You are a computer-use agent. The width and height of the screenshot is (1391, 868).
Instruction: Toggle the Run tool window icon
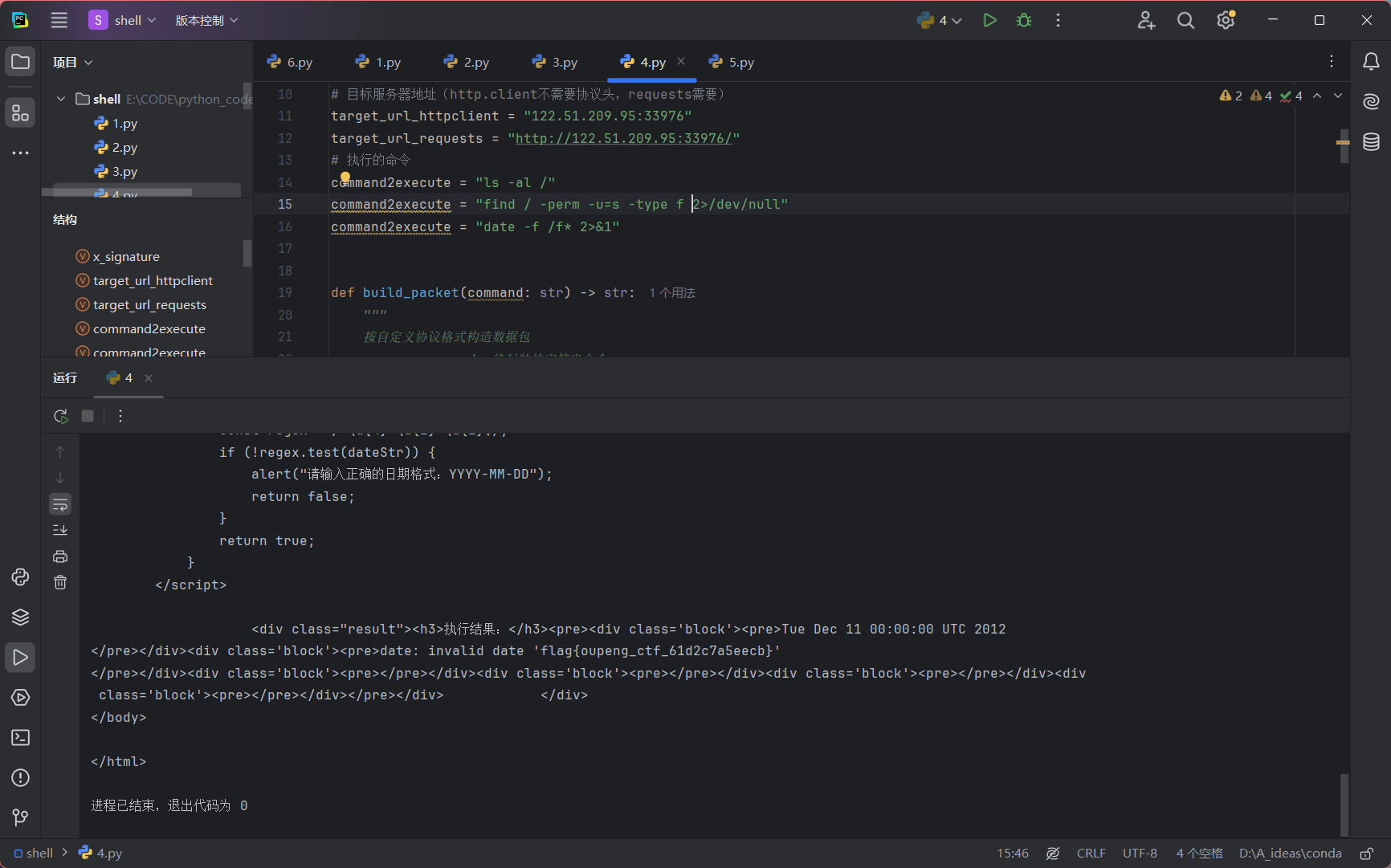click(x=21, y=657)
